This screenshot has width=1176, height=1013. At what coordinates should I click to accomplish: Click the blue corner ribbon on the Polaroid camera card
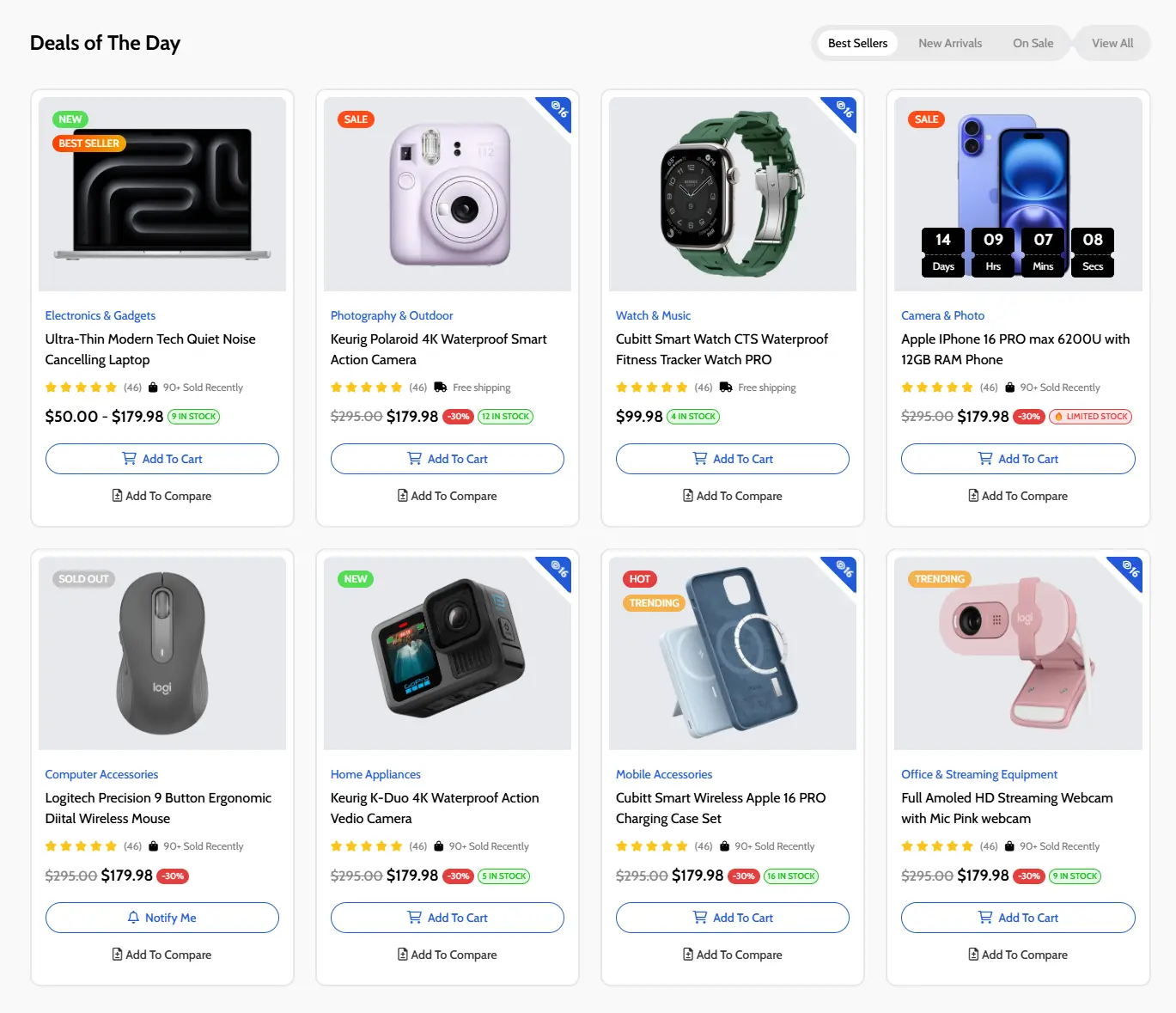click(557, 111)
